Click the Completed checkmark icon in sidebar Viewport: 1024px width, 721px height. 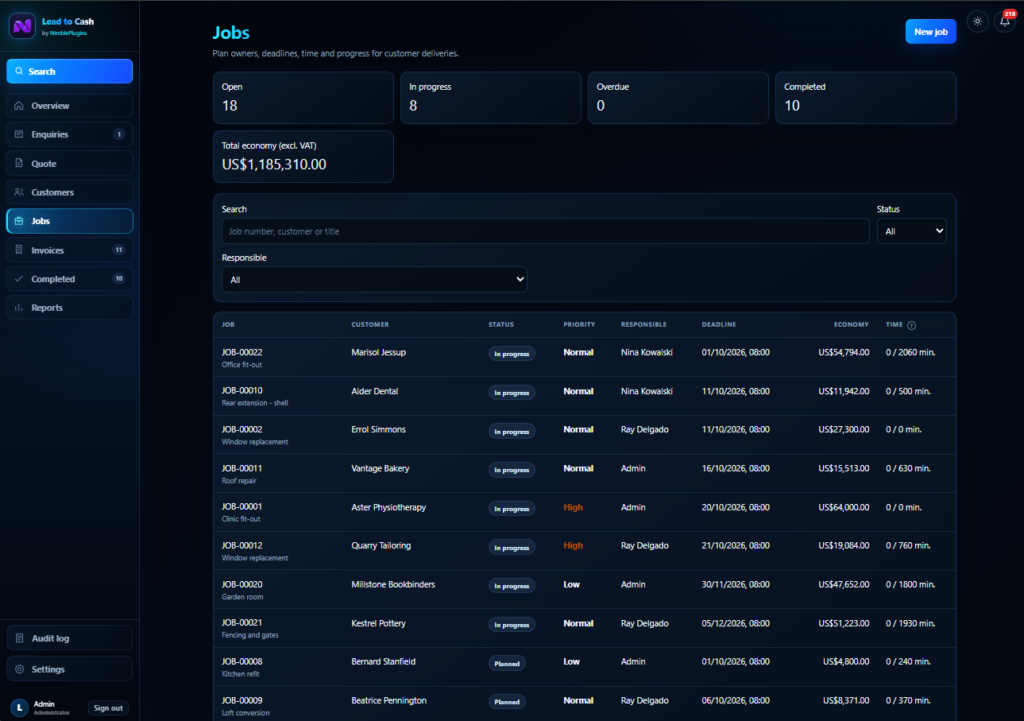click(x=19, y=279)
